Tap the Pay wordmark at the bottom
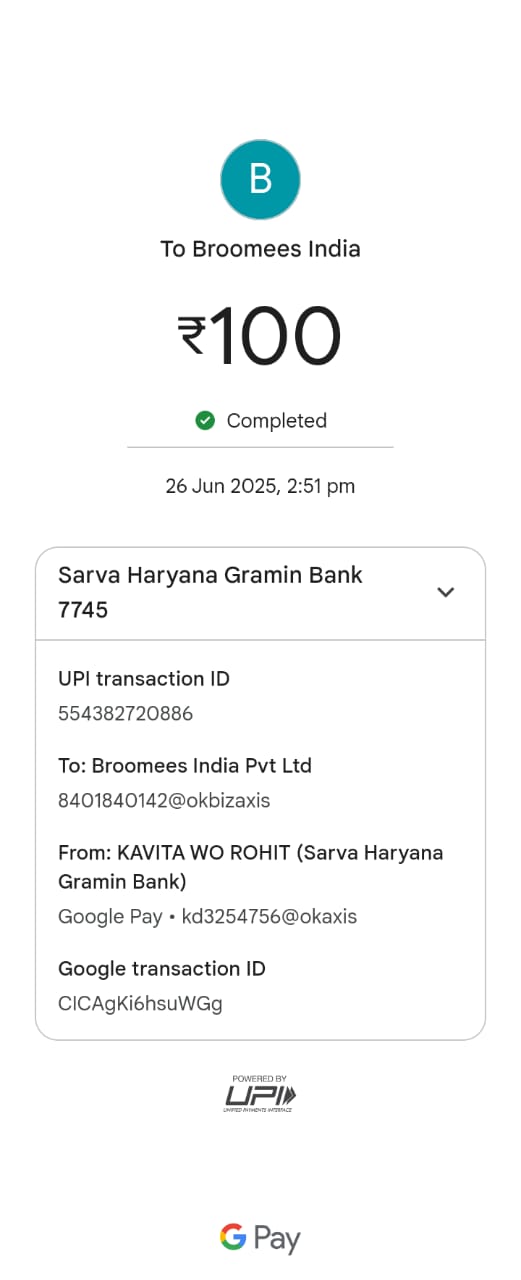This screenshot has height=1280, width=521. (x=277, y=1240)
